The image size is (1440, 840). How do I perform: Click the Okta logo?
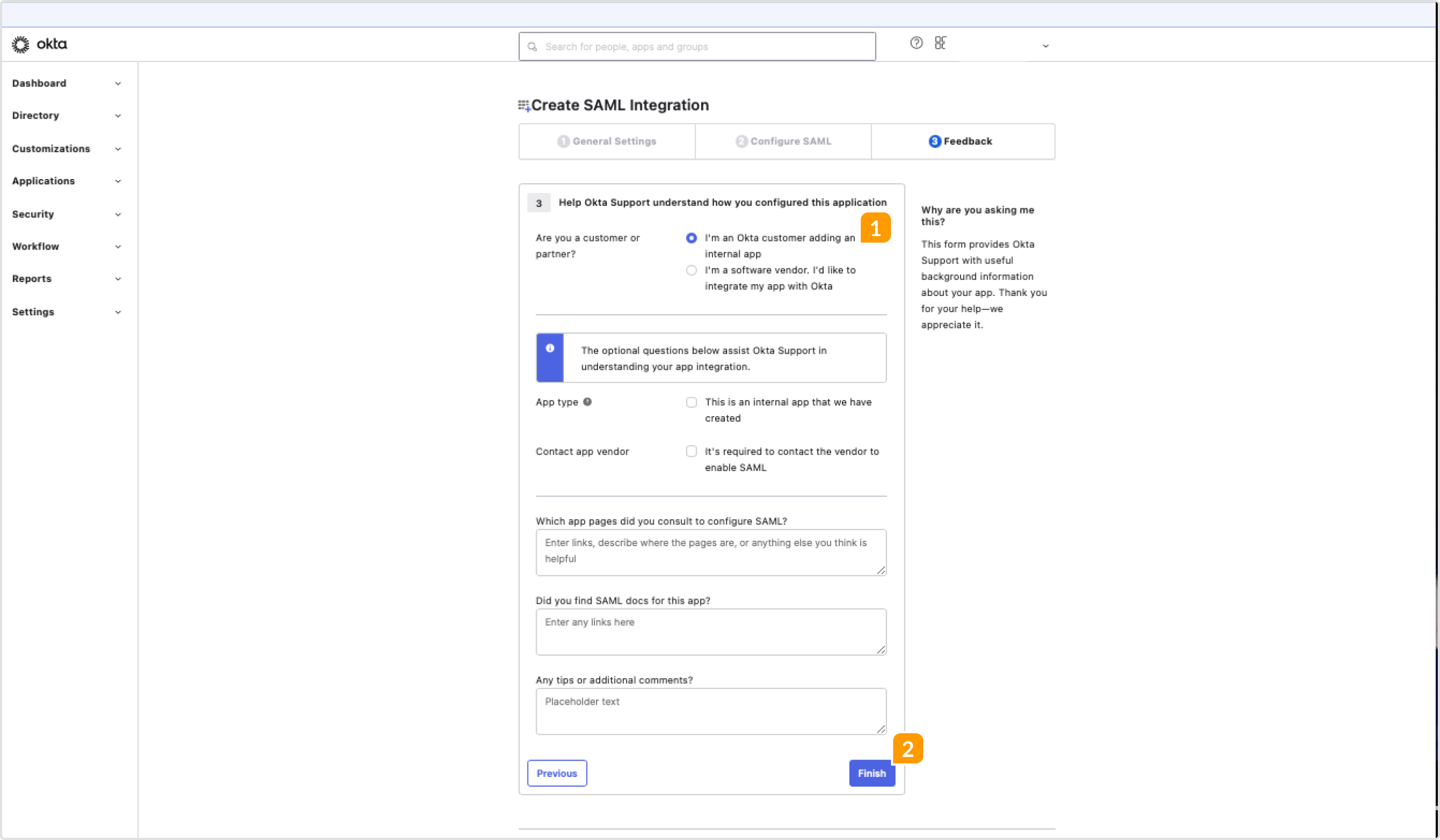(x=39, y=44)
